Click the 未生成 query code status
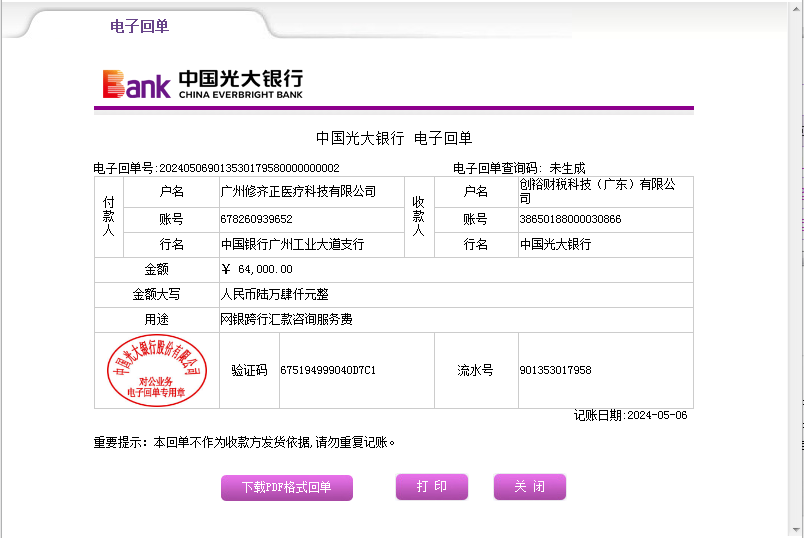Viewport: 804px width, 538px height. coord(567,168)
